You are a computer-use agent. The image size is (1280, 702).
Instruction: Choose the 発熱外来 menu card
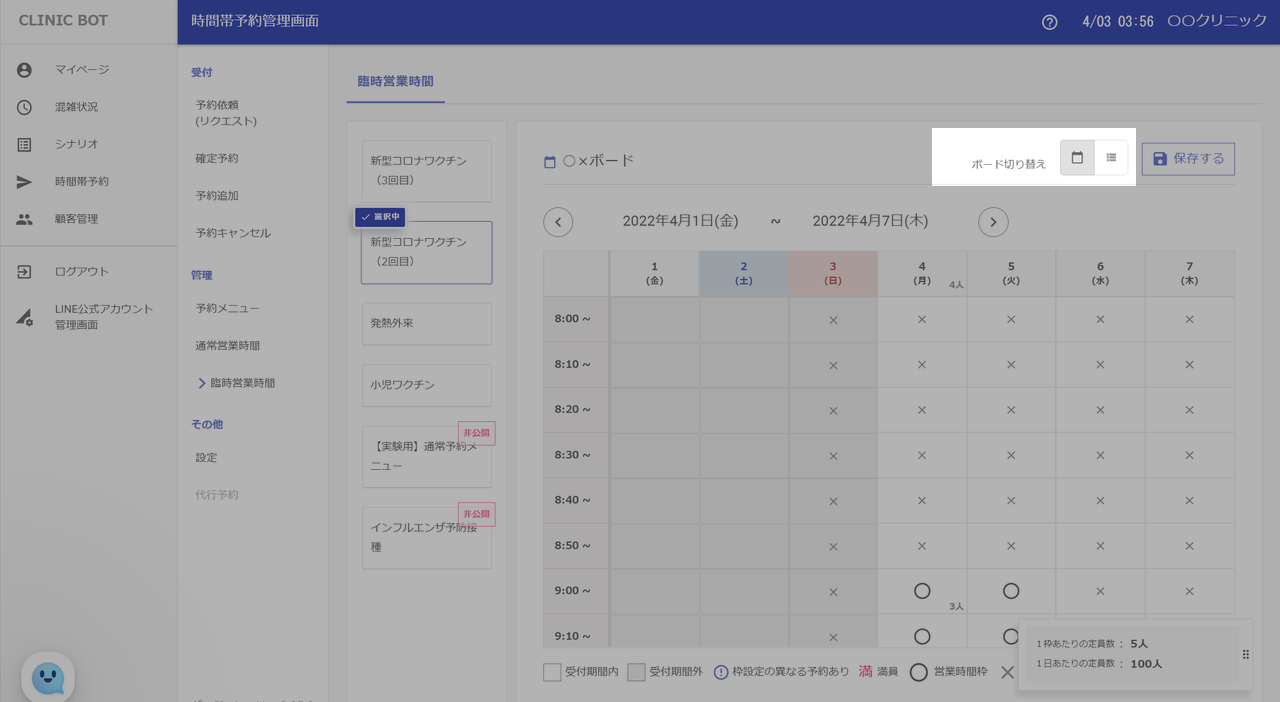click(426, 324)
